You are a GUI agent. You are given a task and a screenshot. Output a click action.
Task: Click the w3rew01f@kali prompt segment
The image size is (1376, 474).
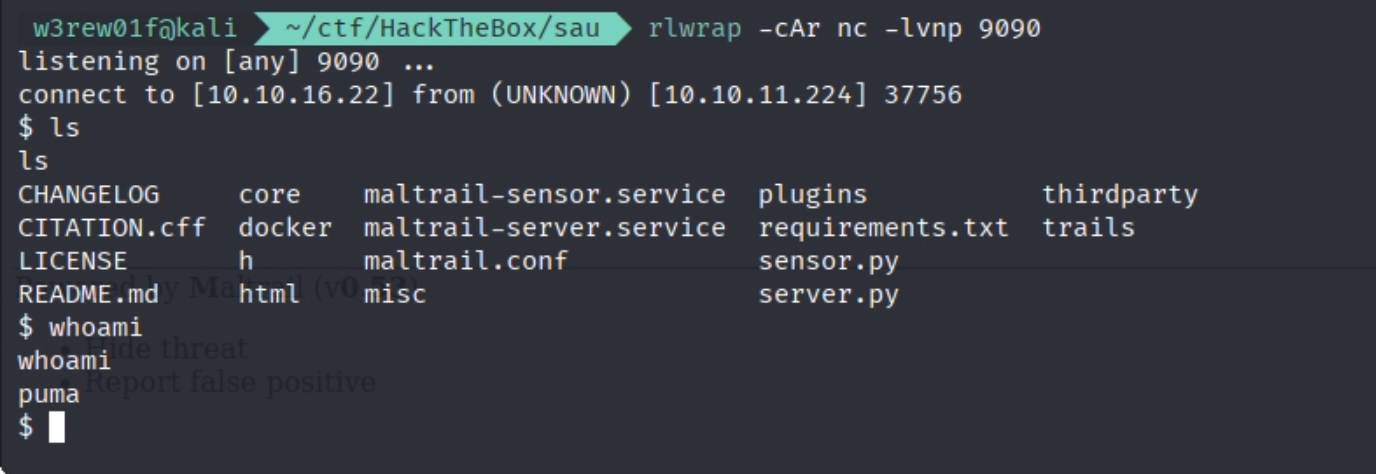pos(136,28)
